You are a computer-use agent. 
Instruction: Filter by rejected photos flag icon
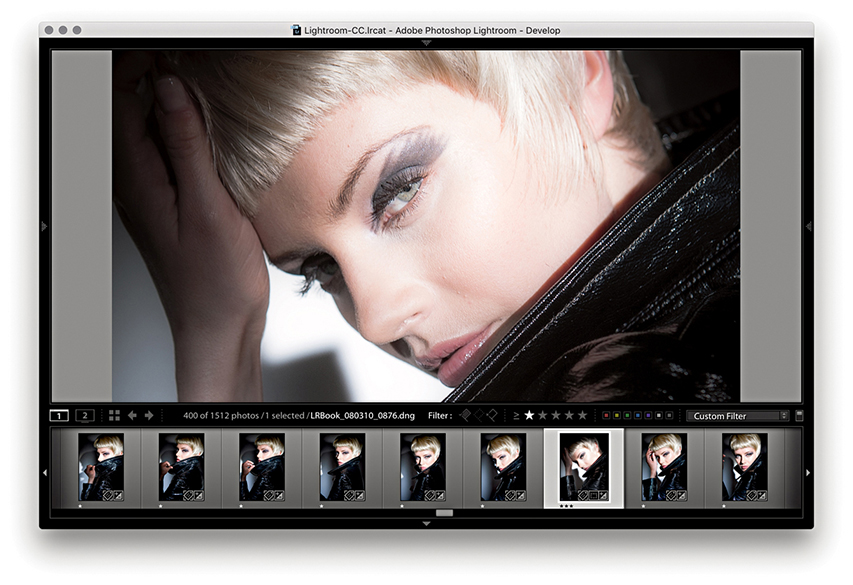pyautogui.click(x=492, y=416)
